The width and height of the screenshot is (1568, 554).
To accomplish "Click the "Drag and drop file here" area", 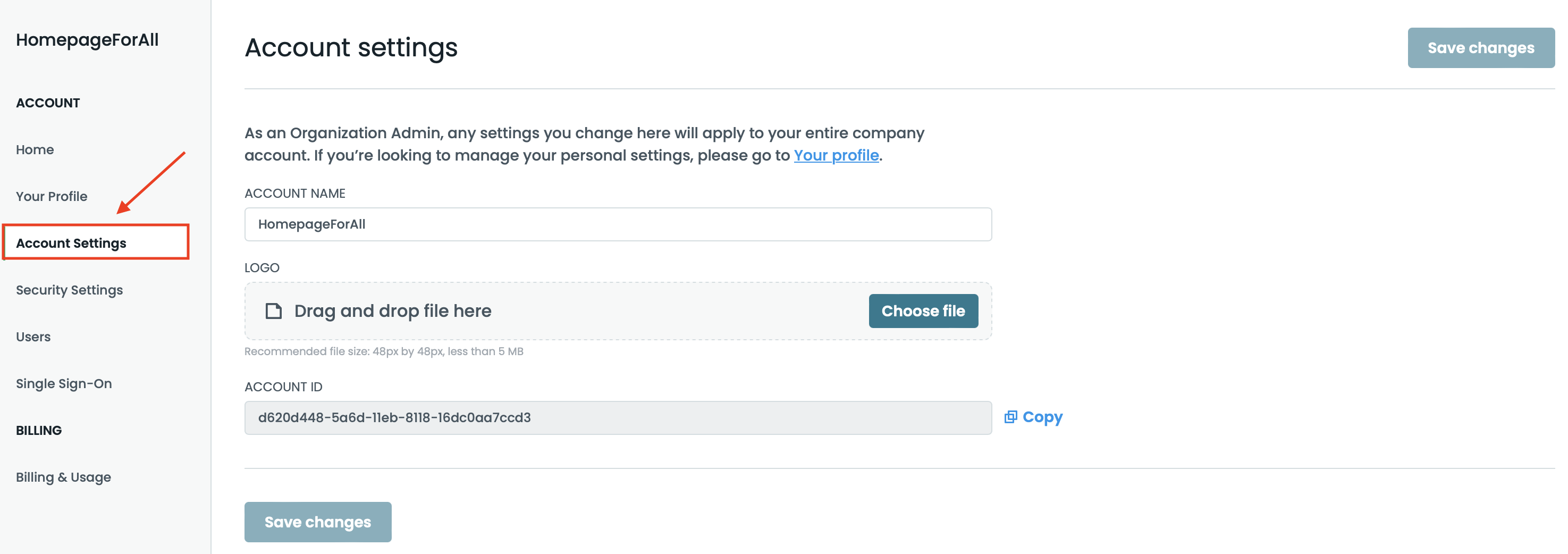I will (393, 311).
